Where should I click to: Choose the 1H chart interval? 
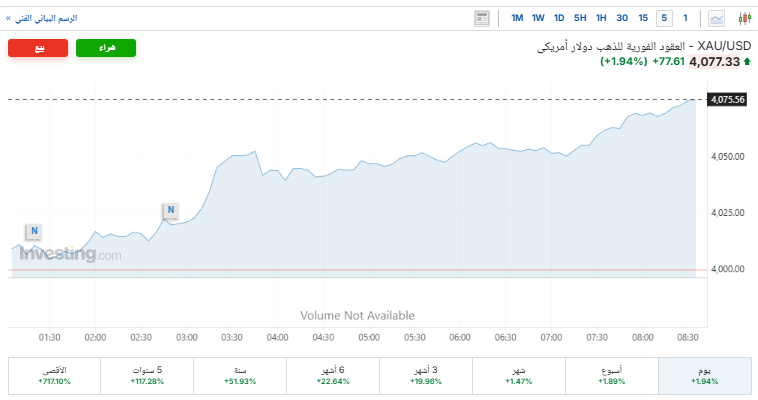[x=601, y=18]
